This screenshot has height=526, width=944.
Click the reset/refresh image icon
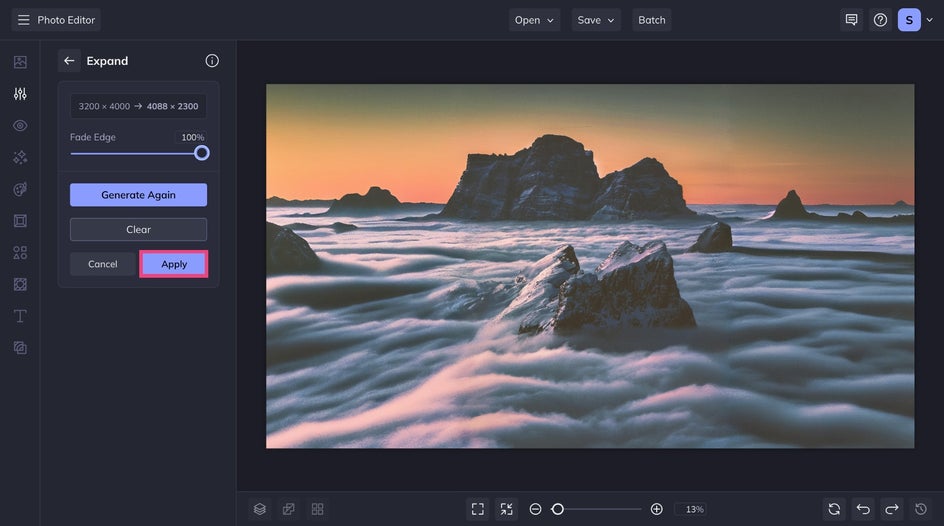[834, 509]
